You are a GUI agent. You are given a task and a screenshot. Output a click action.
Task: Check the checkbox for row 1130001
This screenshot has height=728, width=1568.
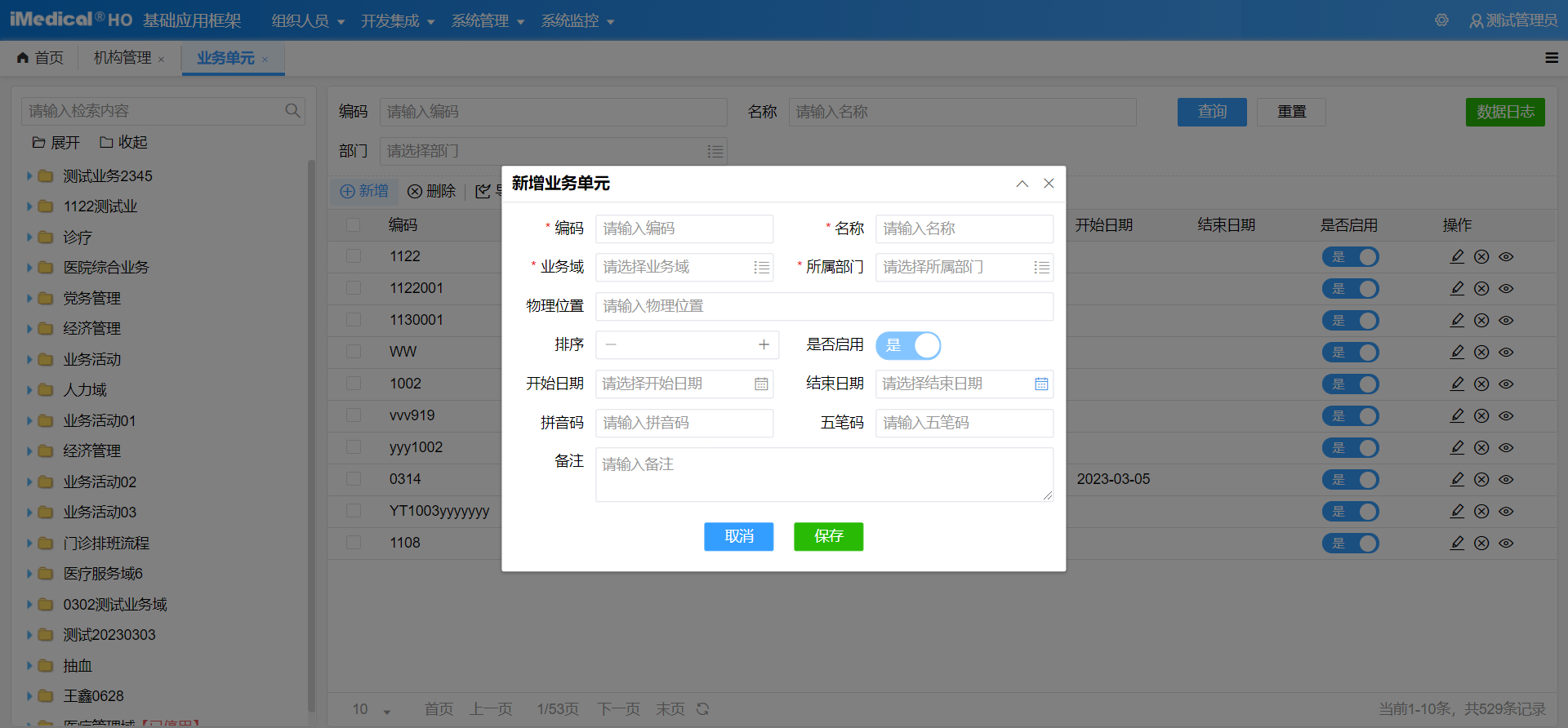pos(354,320)
